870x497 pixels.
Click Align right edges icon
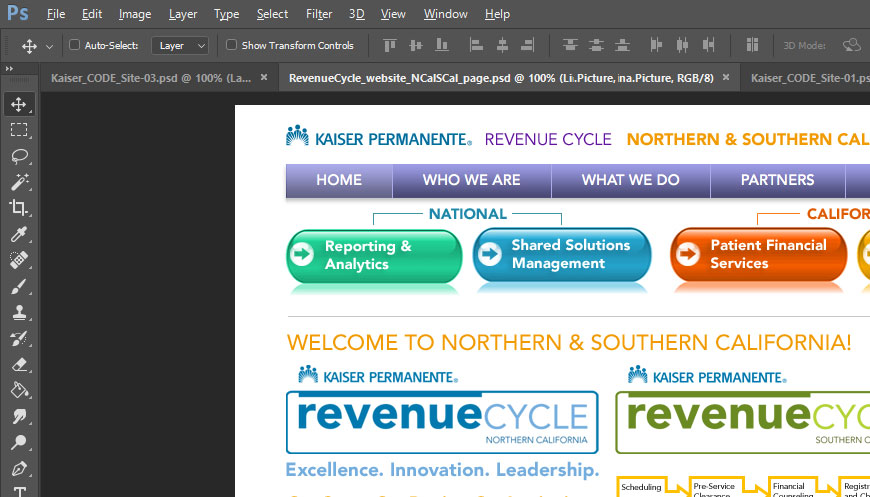pyautogui.click(x=528, y=45)
